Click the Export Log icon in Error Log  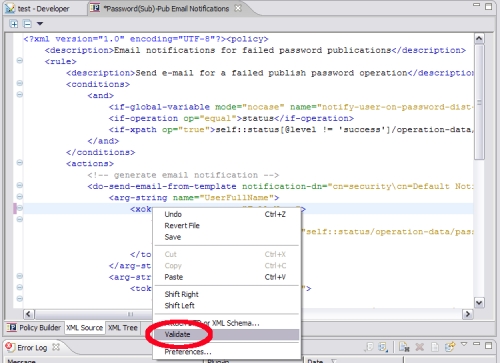(x=368, y=347)
